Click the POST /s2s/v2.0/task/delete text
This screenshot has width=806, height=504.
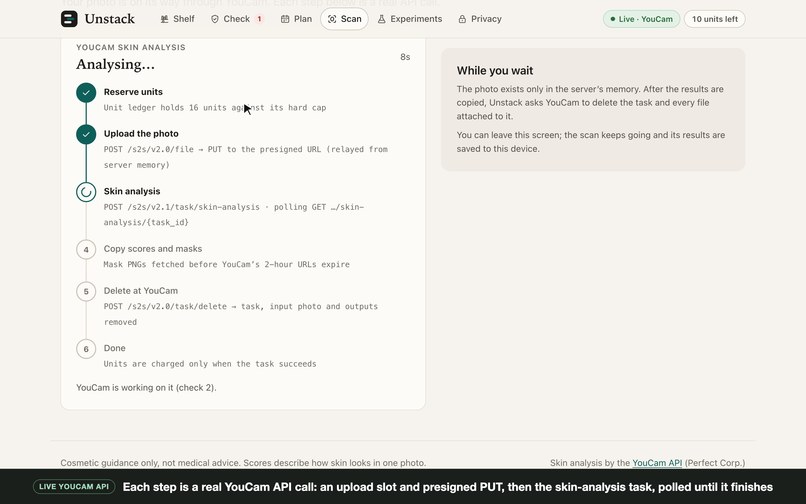coord(241,314)
